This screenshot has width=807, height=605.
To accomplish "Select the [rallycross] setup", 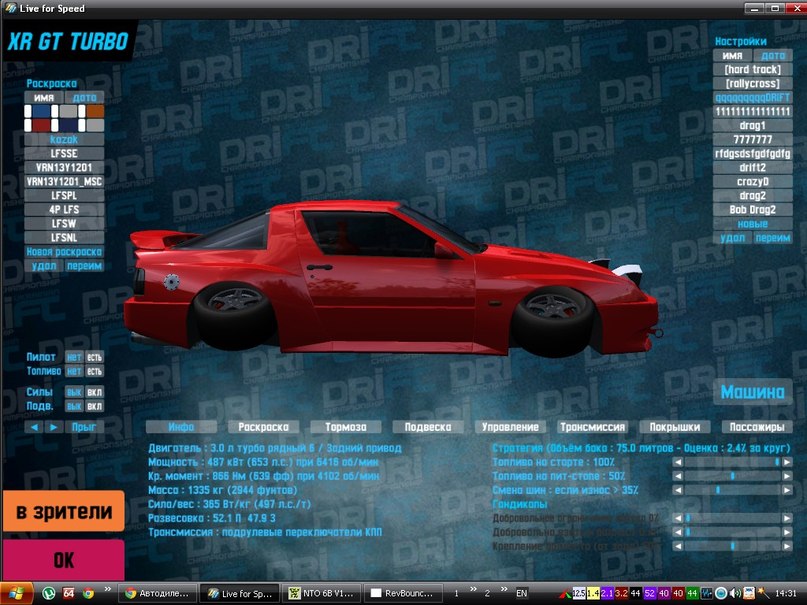I will pyautogui.click(x=752, y=83).
